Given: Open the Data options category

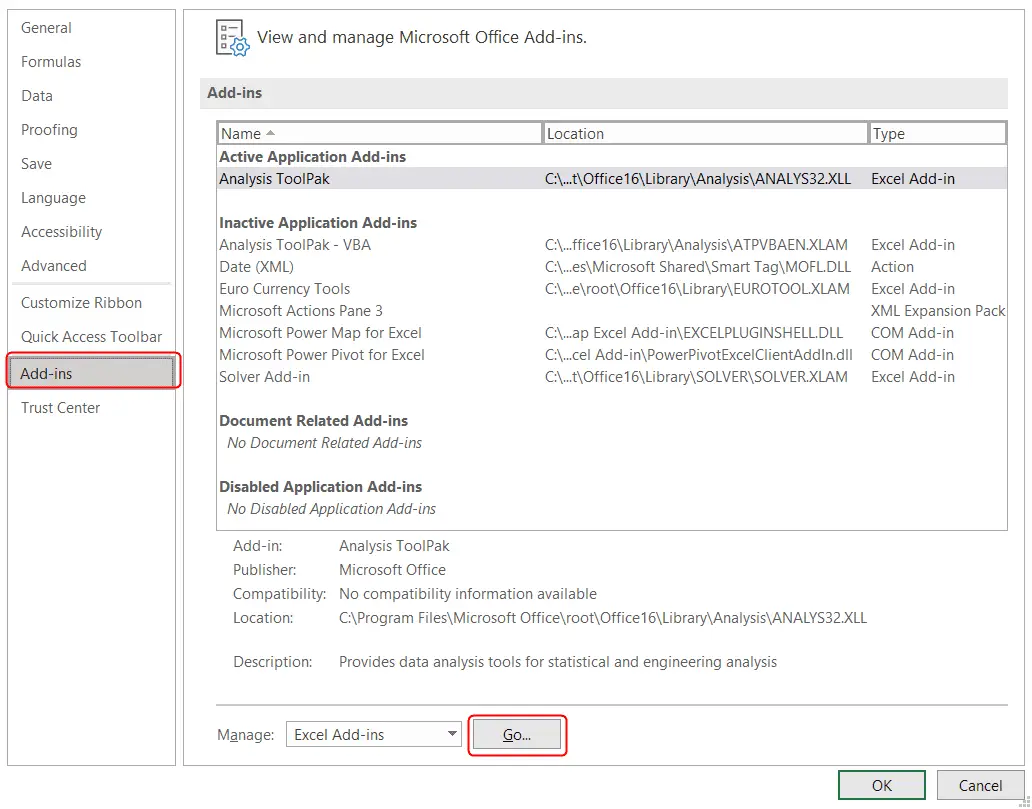Looking at the screenshot, I should (37, 96).
